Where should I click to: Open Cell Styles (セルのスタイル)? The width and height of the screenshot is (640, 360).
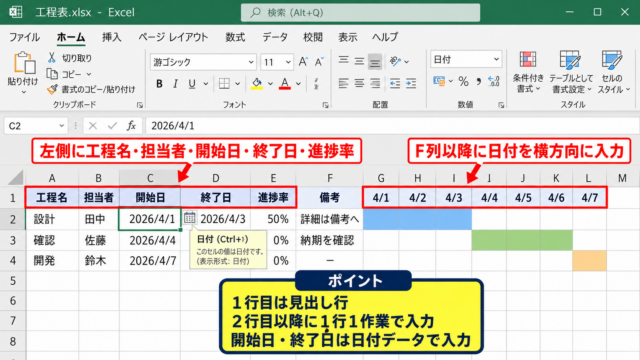click(613, 72)
